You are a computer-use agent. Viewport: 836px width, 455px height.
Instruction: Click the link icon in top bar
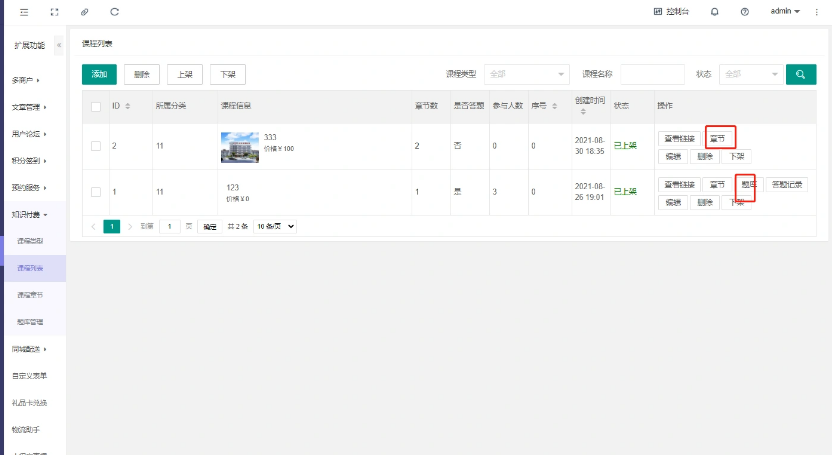point(84,12)
